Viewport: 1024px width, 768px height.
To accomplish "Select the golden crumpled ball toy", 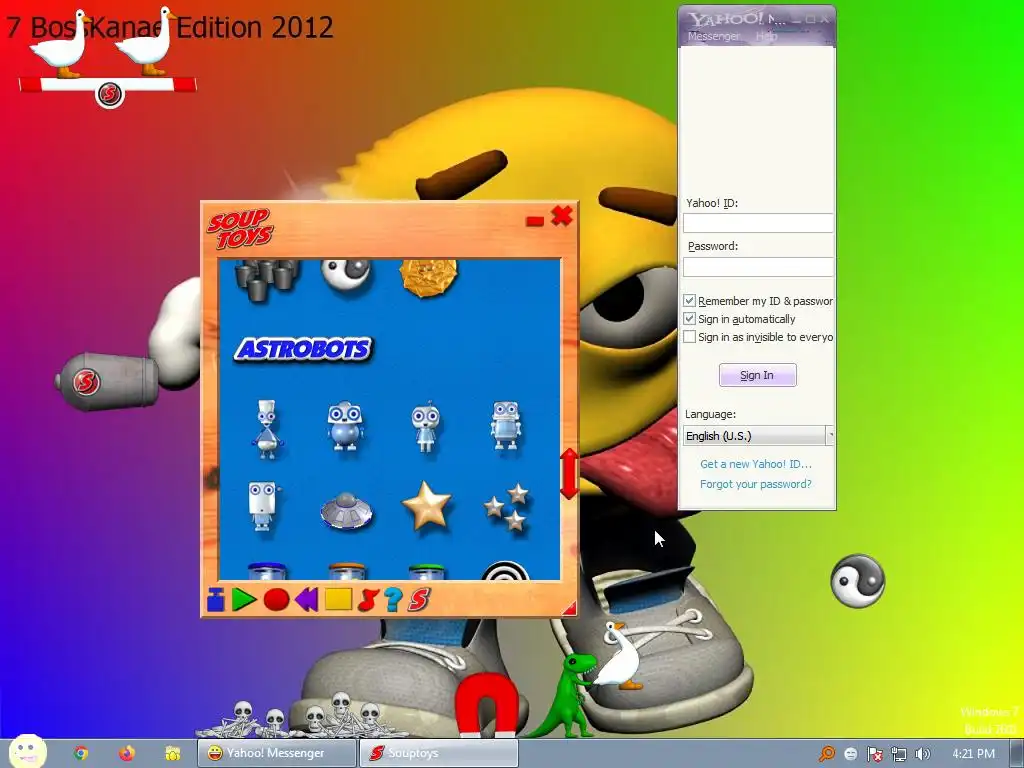I will coord(428,277).
